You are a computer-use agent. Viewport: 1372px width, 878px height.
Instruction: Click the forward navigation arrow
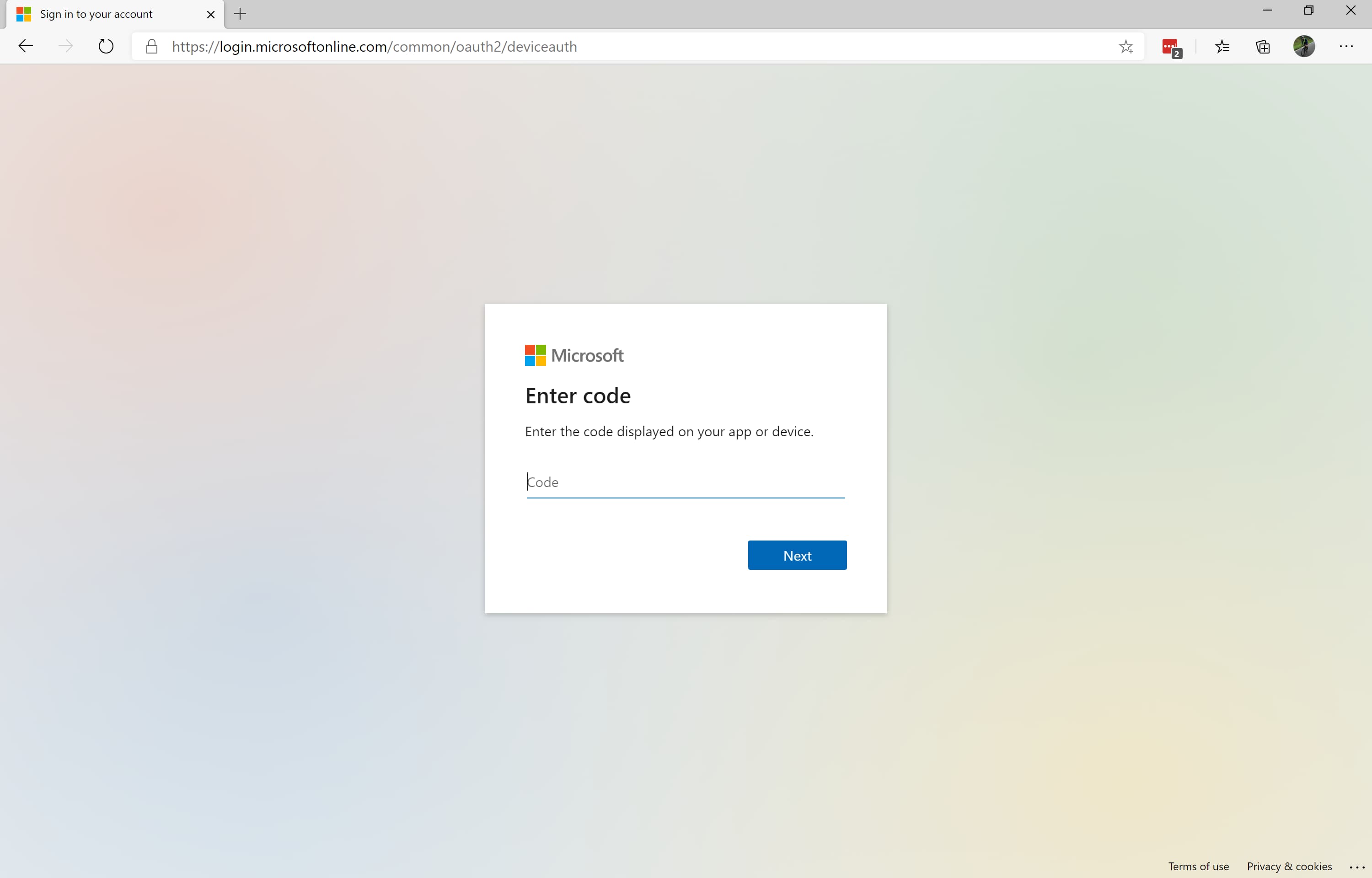coord(65,46)
